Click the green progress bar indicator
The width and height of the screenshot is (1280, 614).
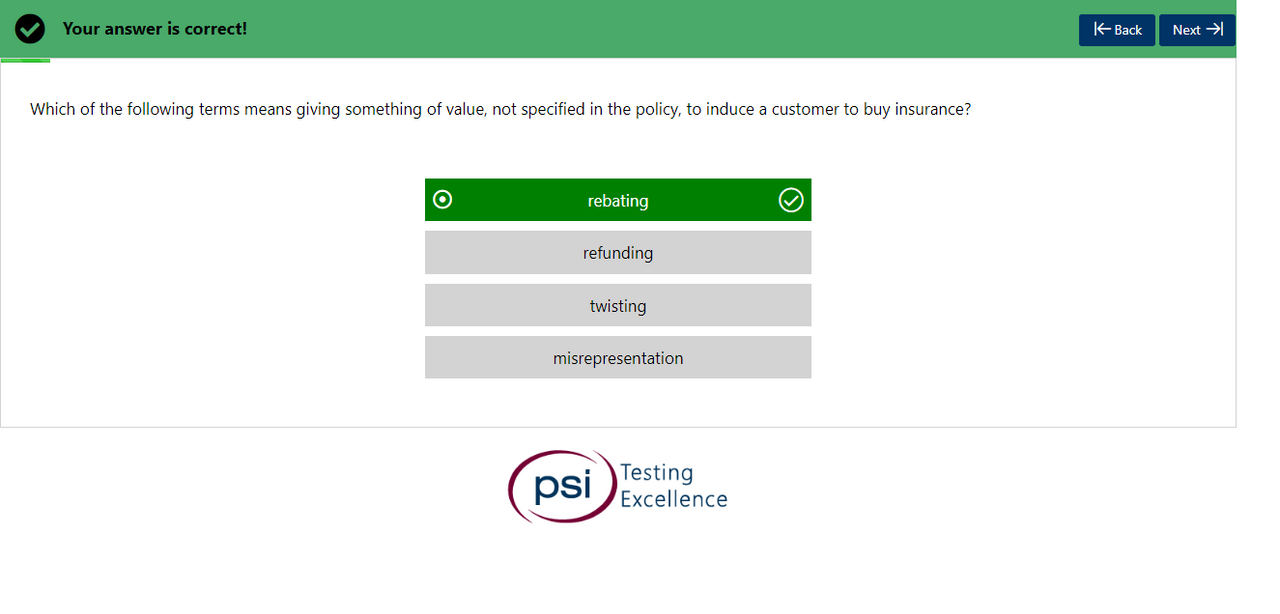click(25, 60)
